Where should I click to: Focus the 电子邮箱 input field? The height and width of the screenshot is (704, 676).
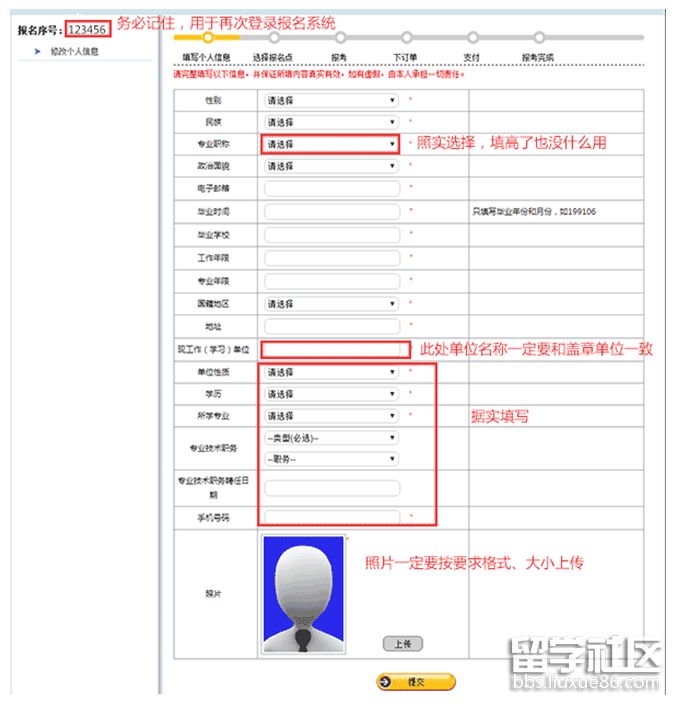(x=332, y=188)
